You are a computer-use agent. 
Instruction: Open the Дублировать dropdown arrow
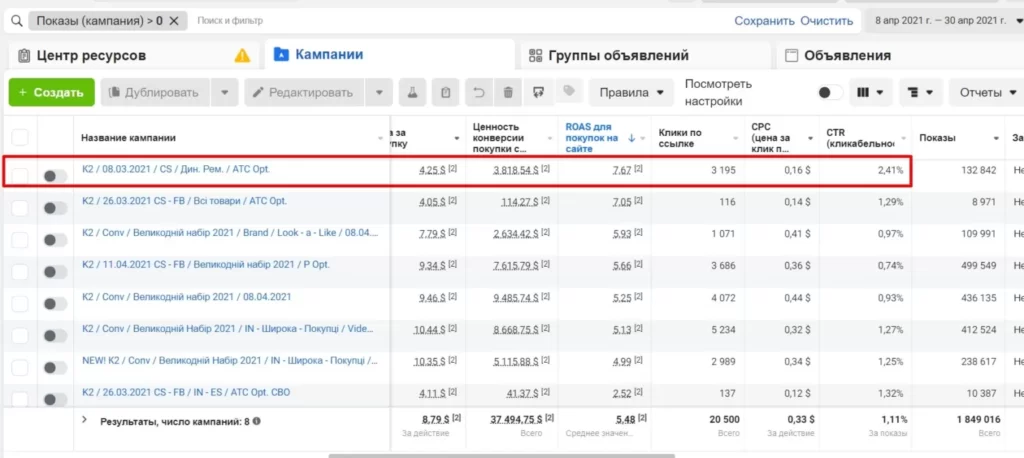click(x=225, y=92)
